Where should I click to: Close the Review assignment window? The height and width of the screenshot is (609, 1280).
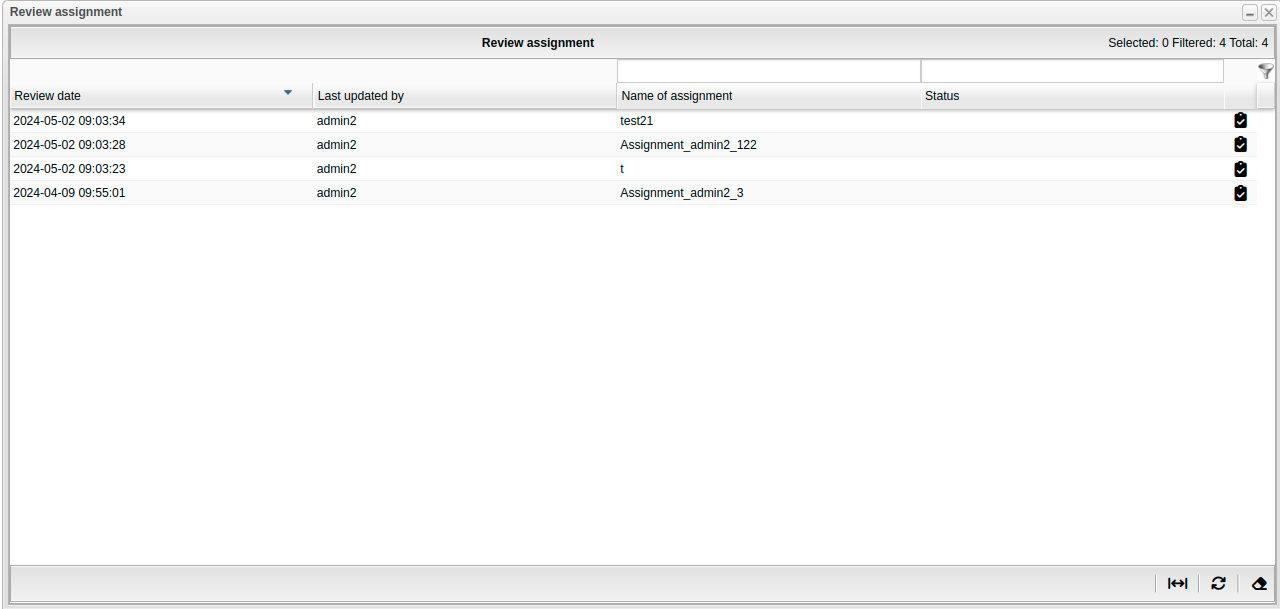(x=1268, y=13)
